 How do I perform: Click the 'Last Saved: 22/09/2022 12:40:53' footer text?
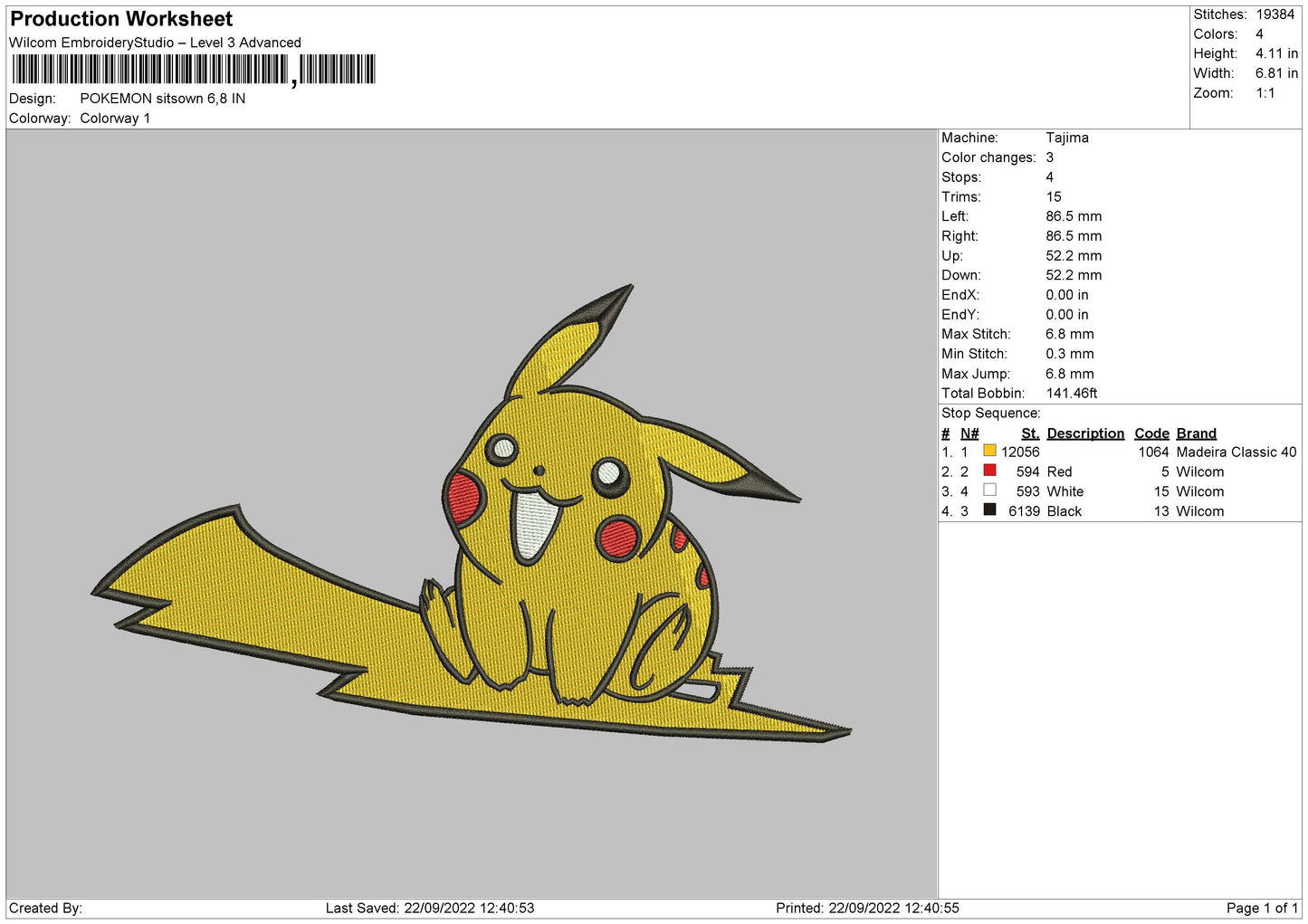coord(430,908)
